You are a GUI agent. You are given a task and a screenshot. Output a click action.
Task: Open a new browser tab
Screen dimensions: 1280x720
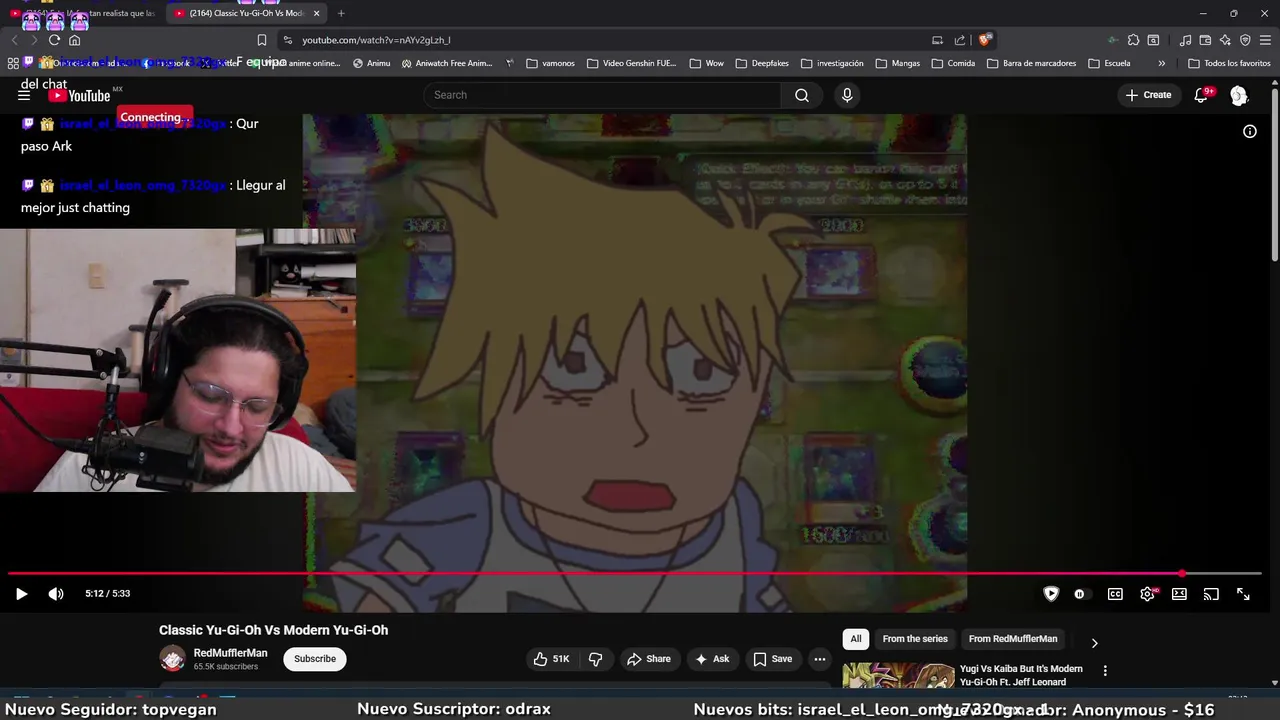coord(341,13)
